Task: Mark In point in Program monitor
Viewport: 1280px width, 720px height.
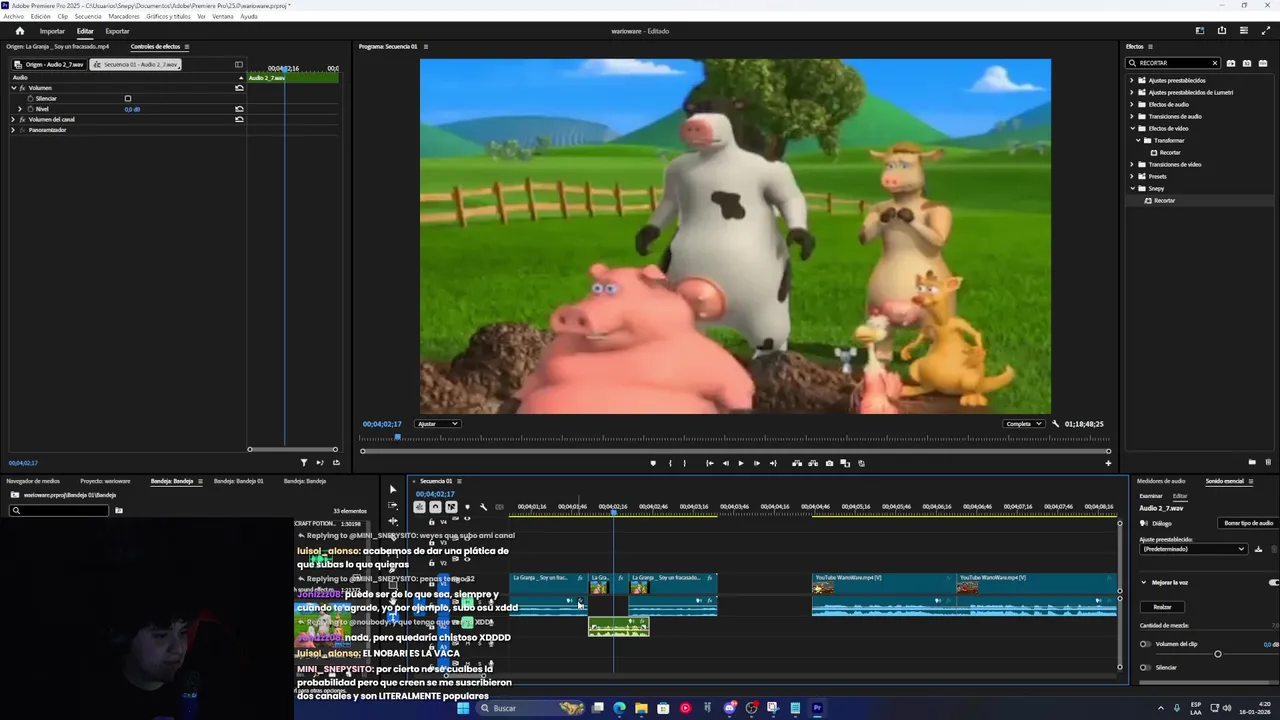Action: click(x=670, y=463)
